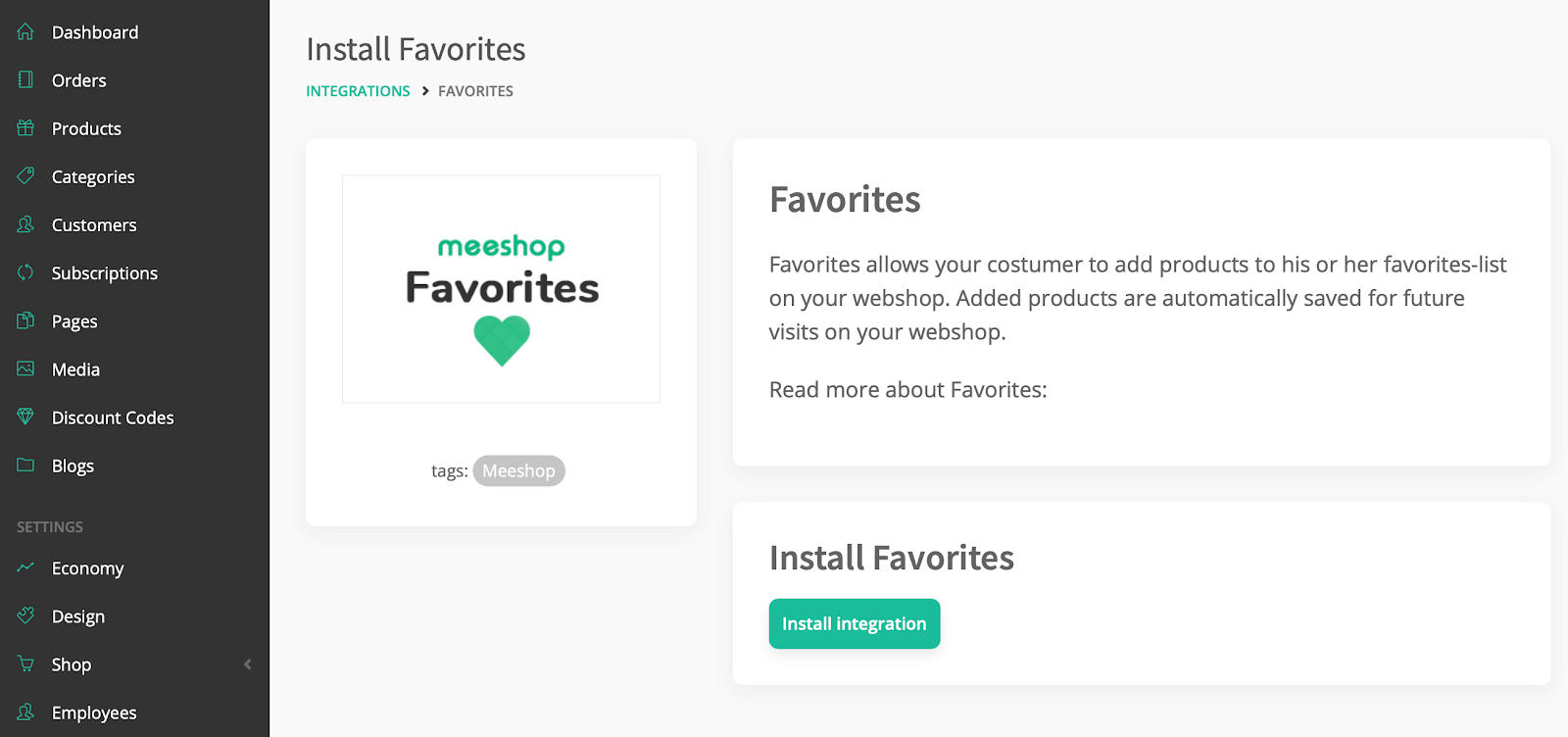Viewport: 1568px width, 737px height.
Task: Click the Customers person icon
Action: point(25,223)
